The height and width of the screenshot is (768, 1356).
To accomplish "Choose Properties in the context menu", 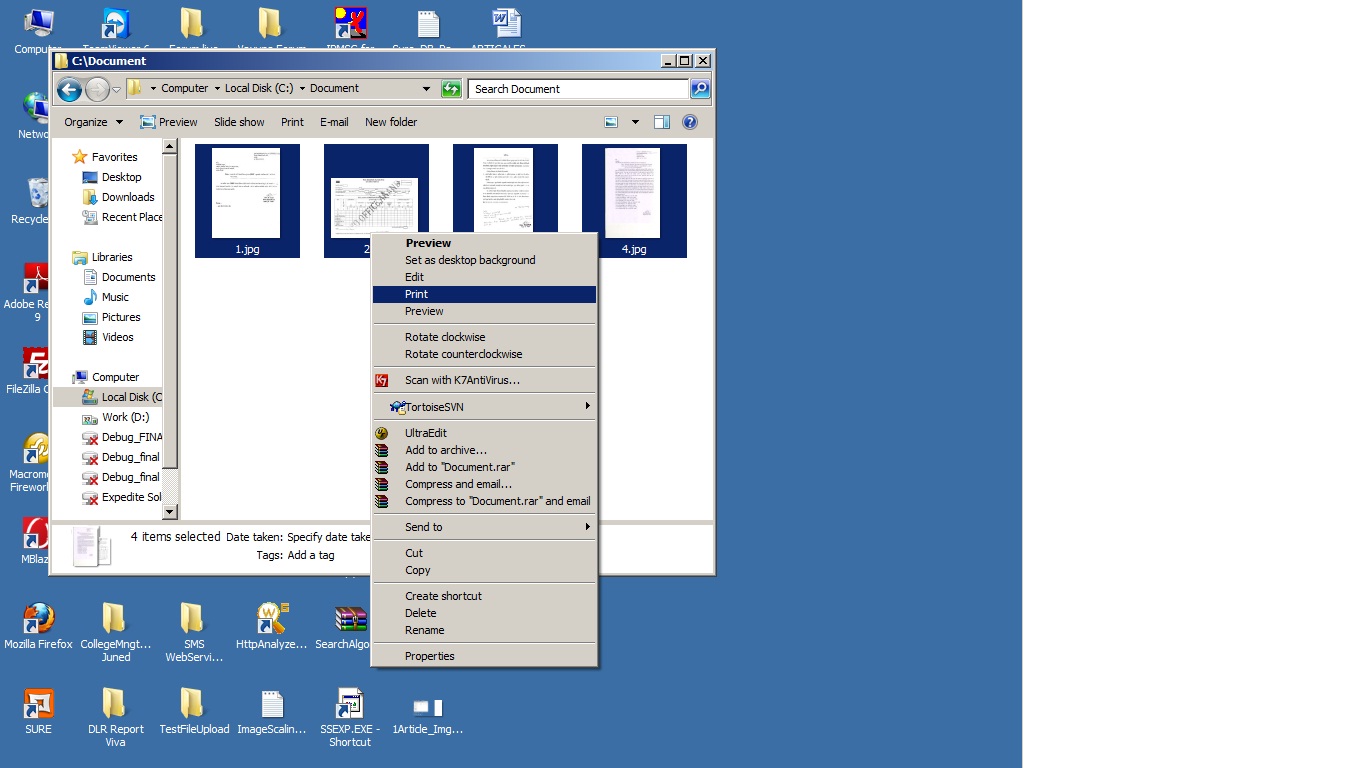I will [484, 656].
